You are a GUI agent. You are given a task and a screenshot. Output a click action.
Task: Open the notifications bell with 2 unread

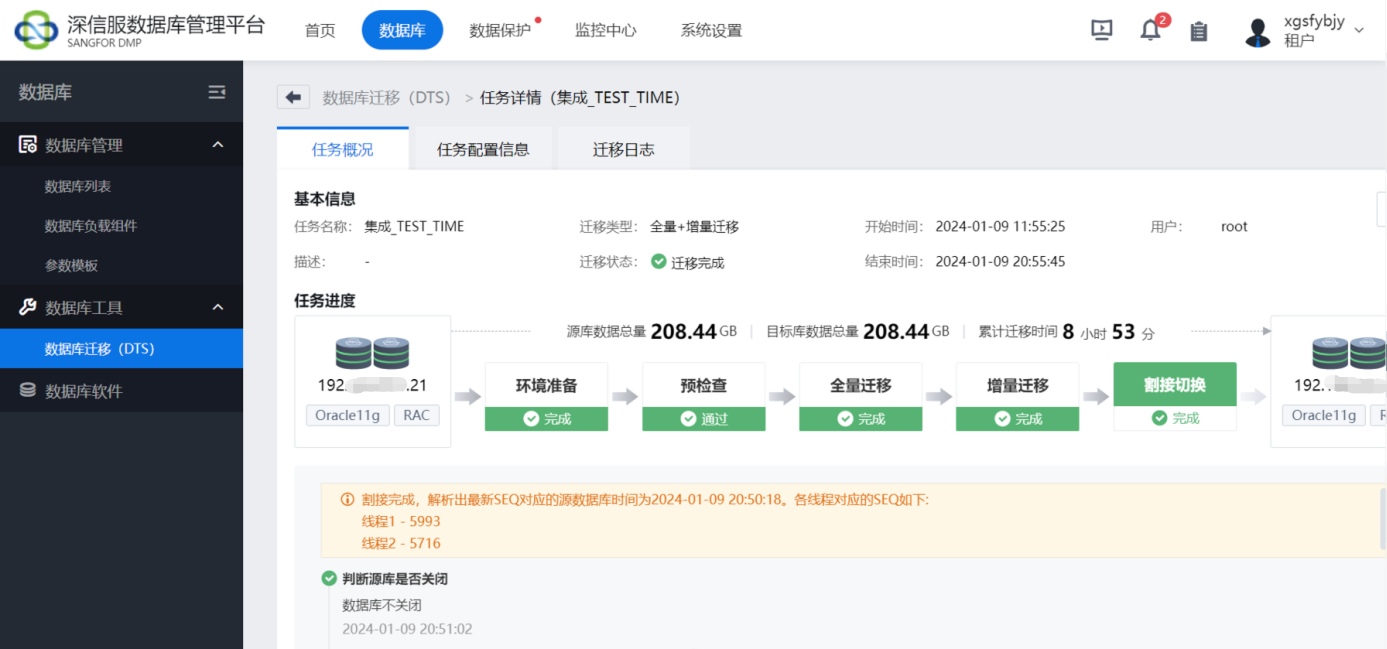pyautogui.click(x=1148, y=30)
